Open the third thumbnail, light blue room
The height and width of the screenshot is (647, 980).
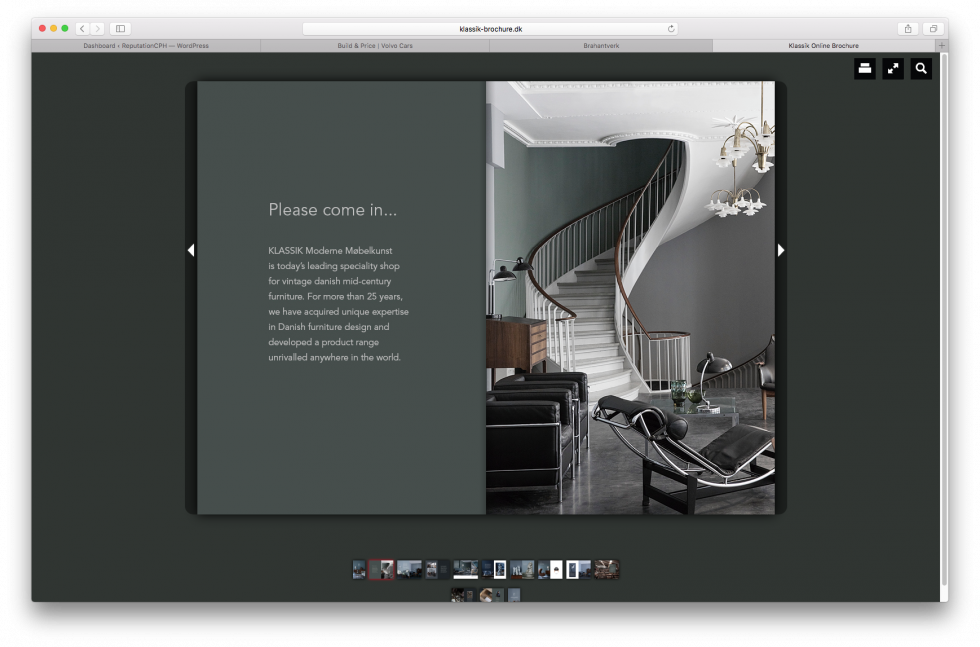pos(409,569)
